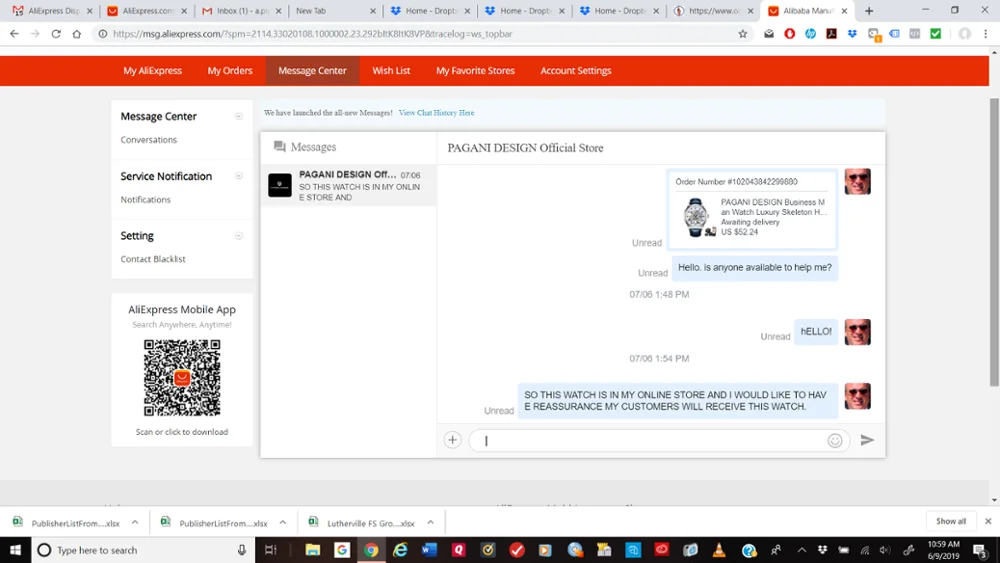The width and height of the screenshot is (1000, 563).
Task: Click the Dropbox extension icon in toolbar
Action: 852,34
